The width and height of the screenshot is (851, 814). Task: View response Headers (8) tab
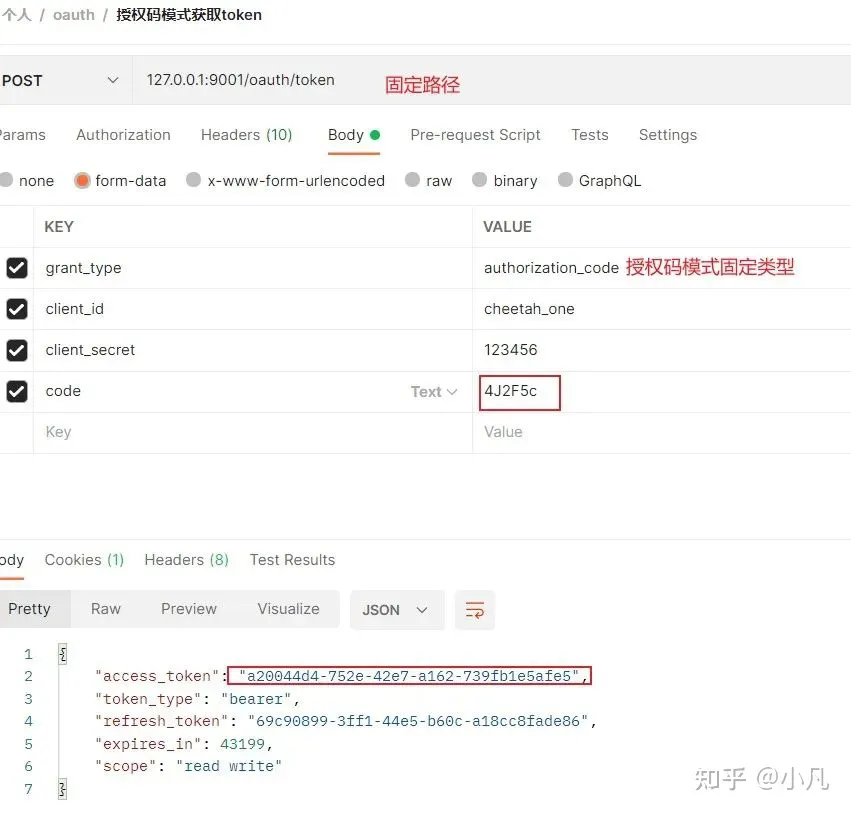tap(186, 559)
